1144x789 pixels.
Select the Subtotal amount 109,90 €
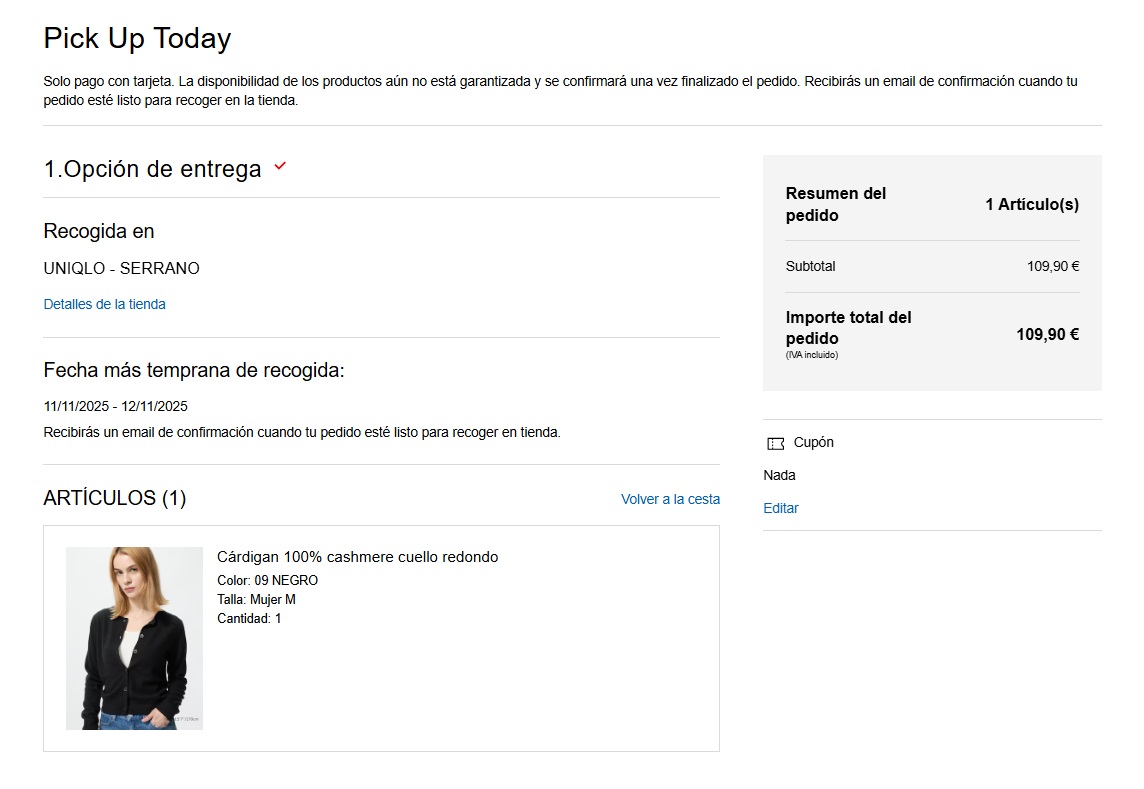pyautogui.click(x=1054, y=266)
